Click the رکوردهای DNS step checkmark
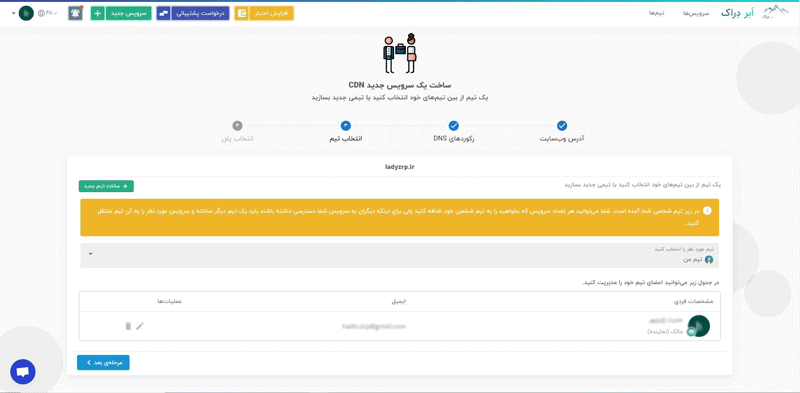 [454, 126]
